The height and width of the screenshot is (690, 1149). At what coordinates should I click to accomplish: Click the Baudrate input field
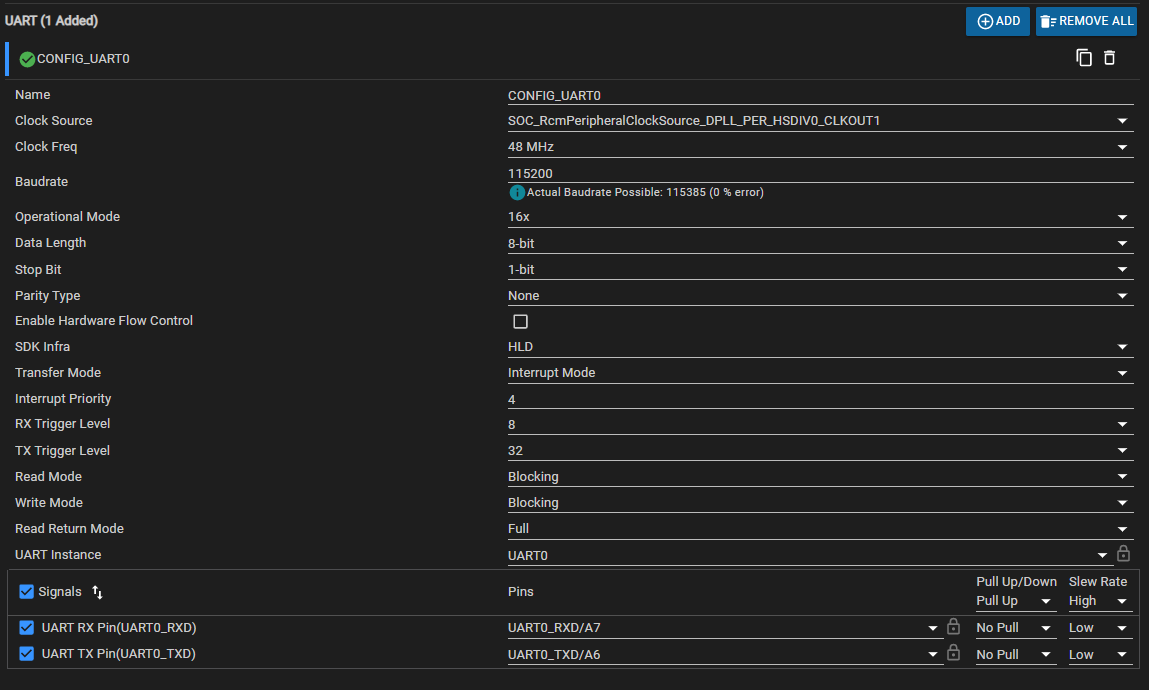(820, 174)
